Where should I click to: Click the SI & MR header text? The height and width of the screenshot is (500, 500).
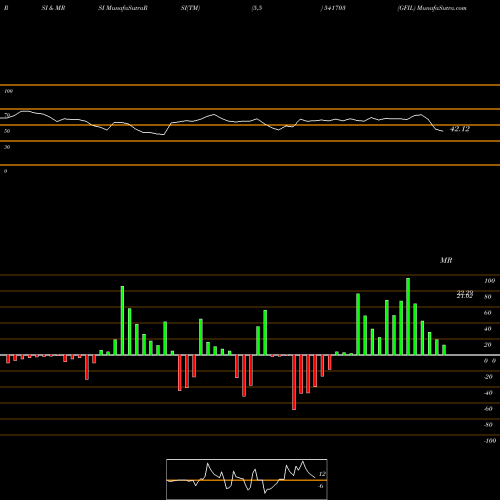click(x=53, y=8)
